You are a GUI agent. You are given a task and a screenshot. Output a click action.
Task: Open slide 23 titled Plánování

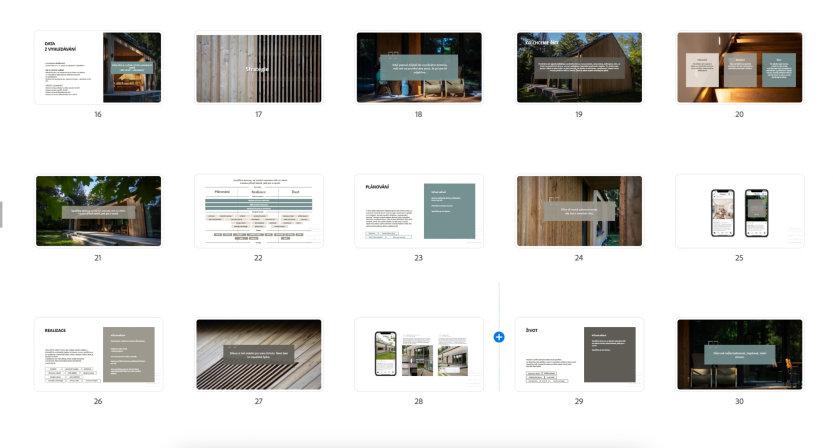click(419, 211)
